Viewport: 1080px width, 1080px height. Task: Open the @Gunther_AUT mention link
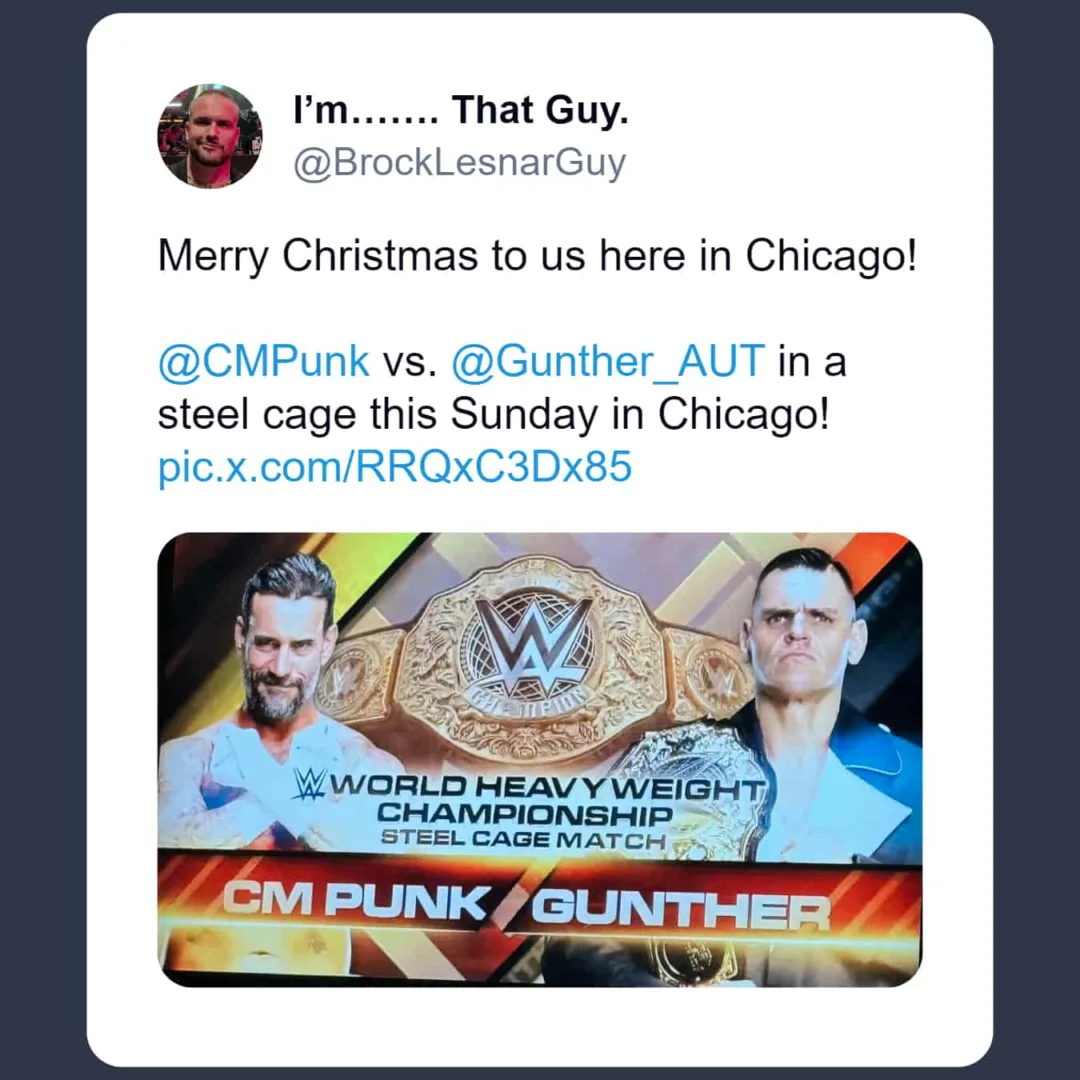[x=608, y=361]
